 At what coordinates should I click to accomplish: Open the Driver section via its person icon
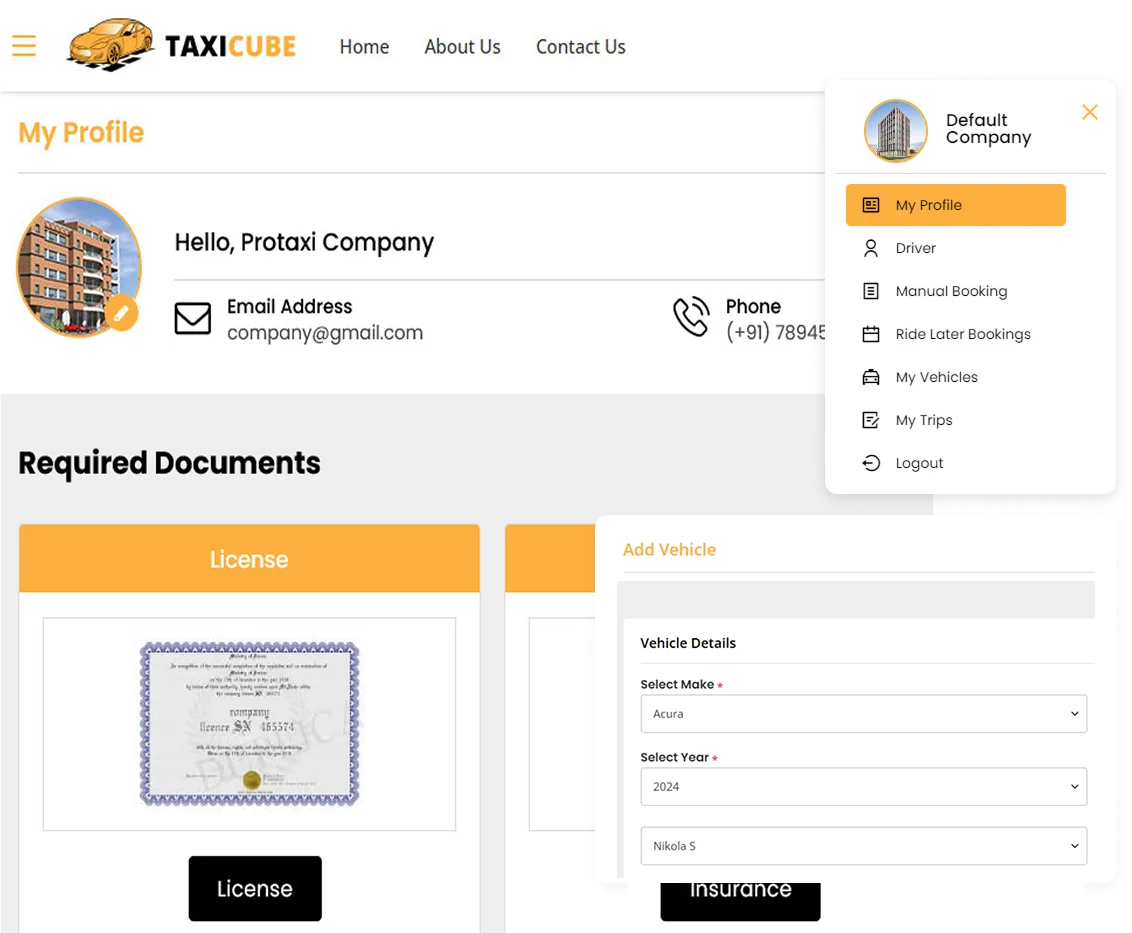(869, 247)
